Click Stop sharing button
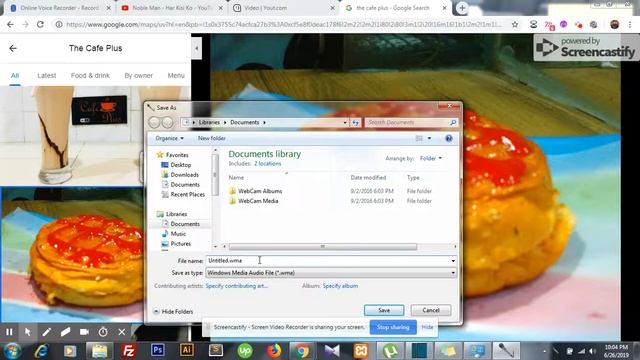640x360 pixels. [x=393, y=327]
